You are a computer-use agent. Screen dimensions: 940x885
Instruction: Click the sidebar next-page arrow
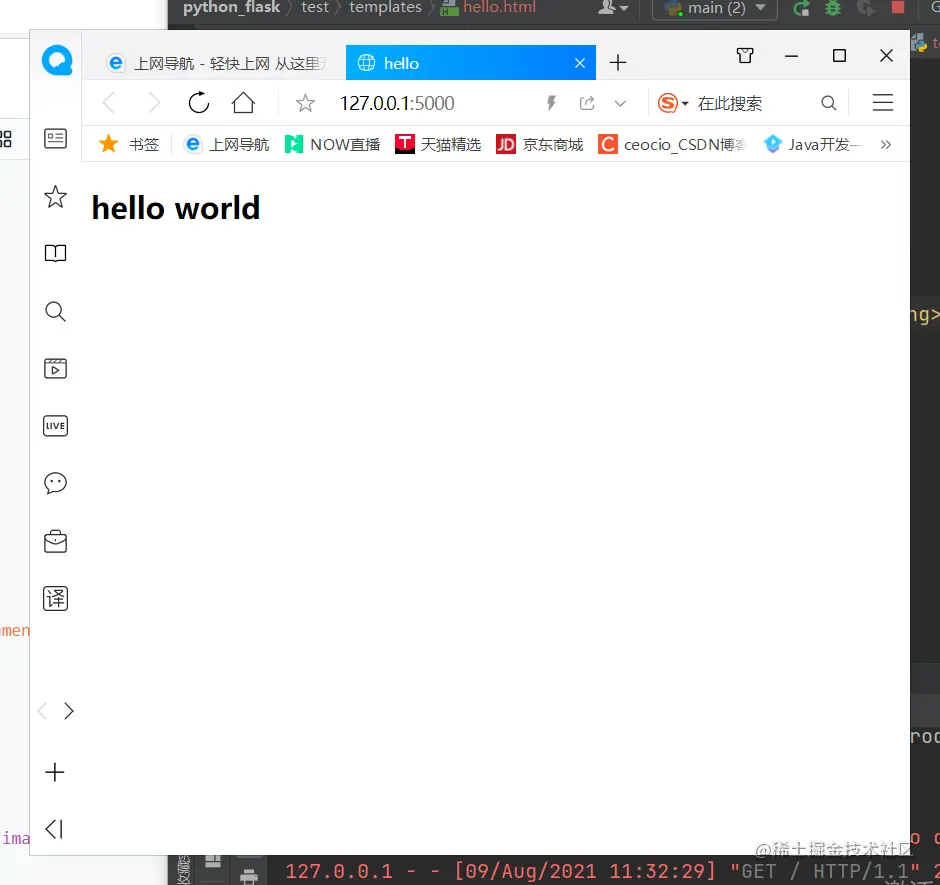[69, 711]
